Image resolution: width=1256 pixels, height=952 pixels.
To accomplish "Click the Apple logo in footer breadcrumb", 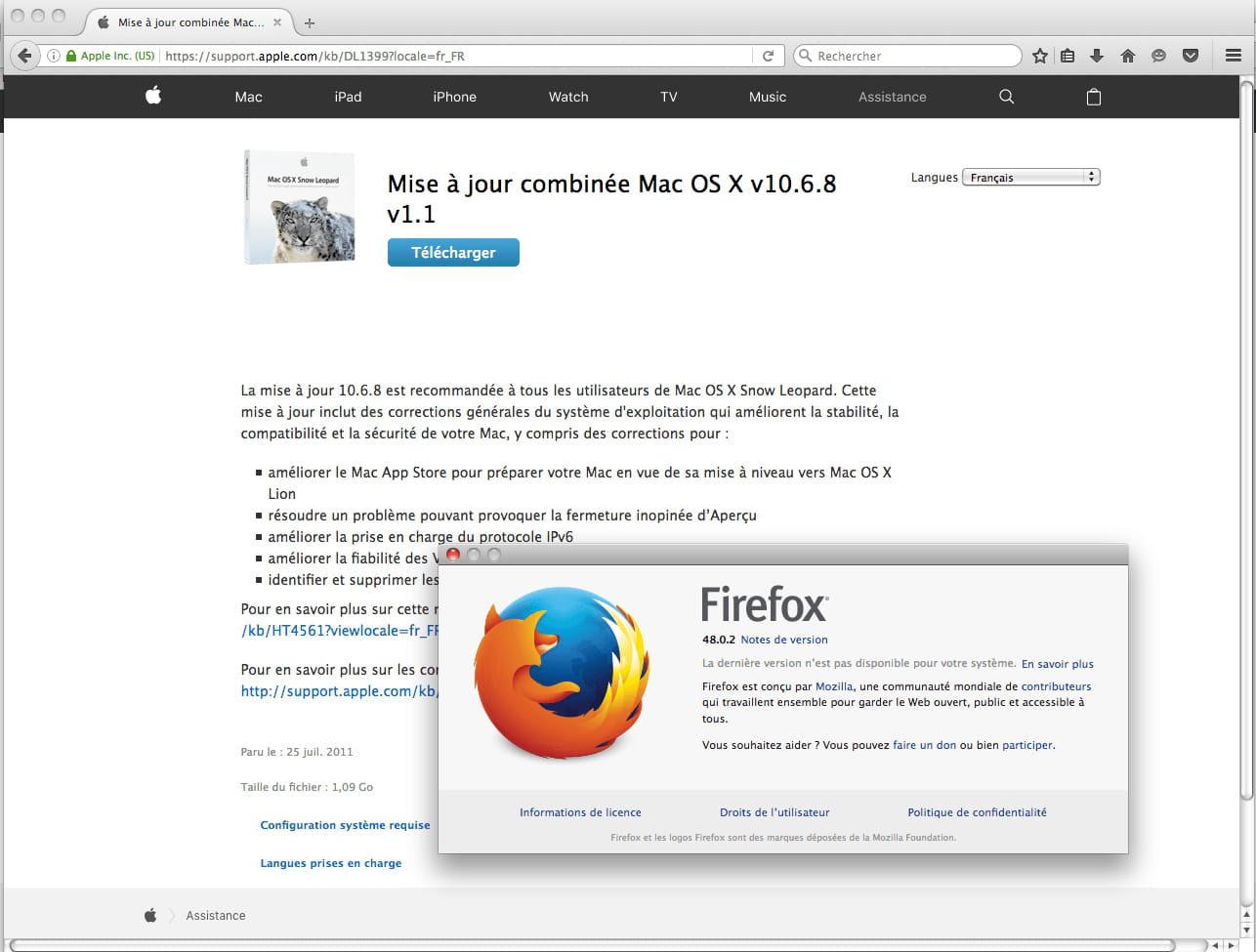I will [150, 915].
